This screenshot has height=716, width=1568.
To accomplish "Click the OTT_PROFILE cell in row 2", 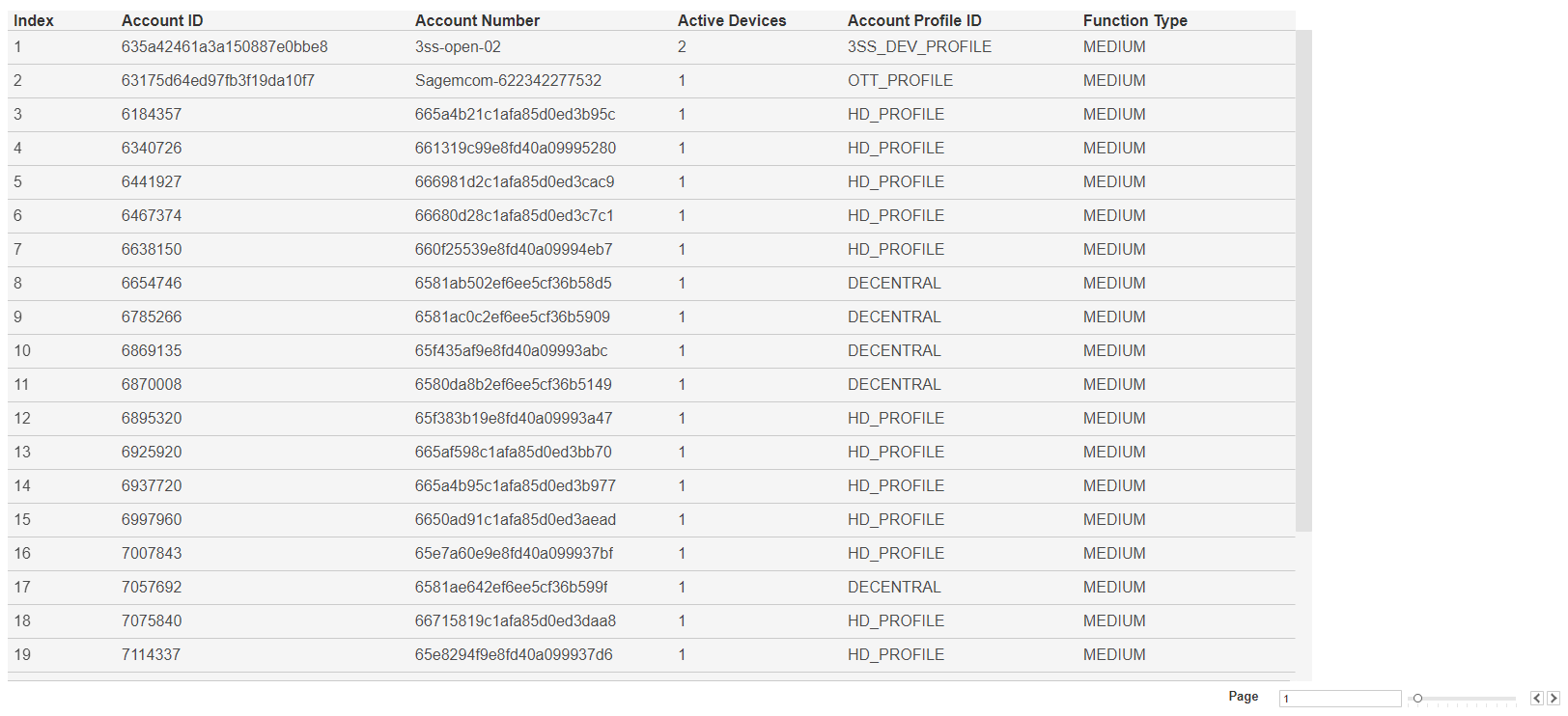I will coord(900,80).
